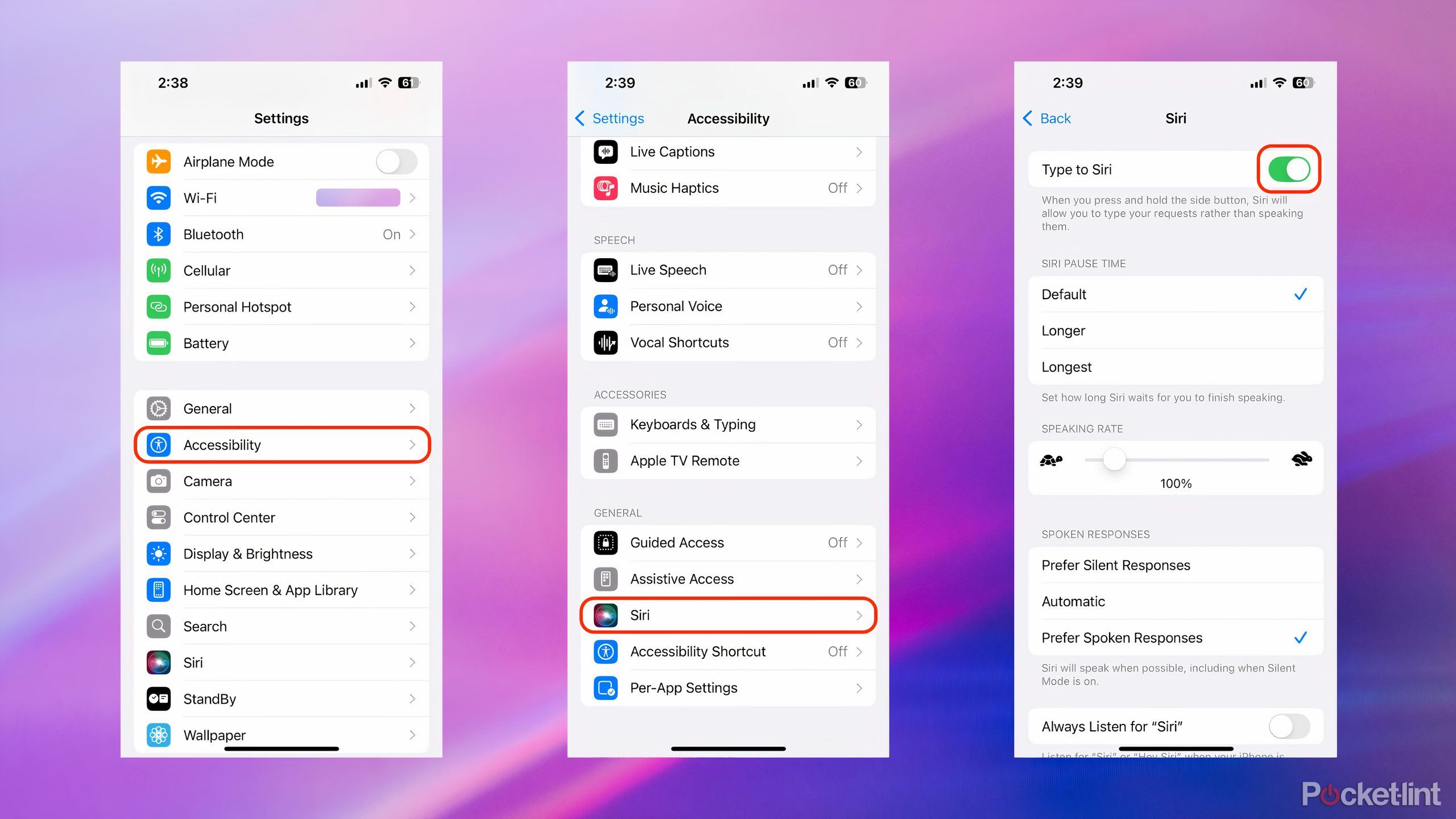Open Accessibility settings
Screen dimensions: 1456x819
point(283,444)
